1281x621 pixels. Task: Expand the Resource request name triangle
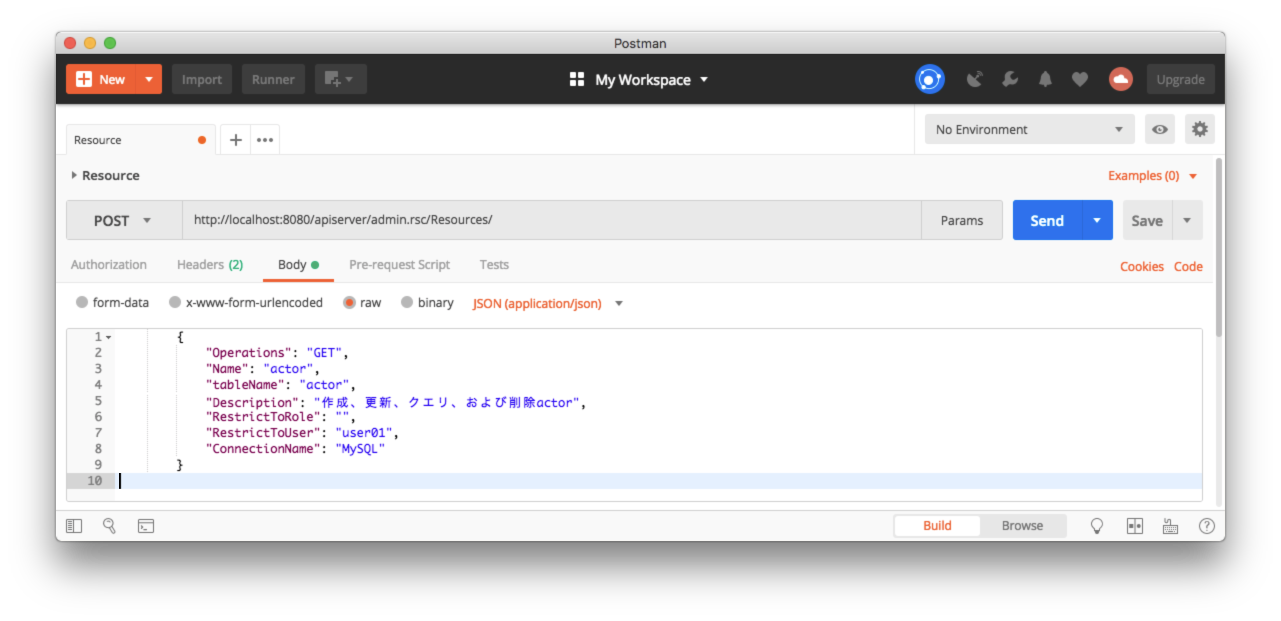(x=74, y=175)
